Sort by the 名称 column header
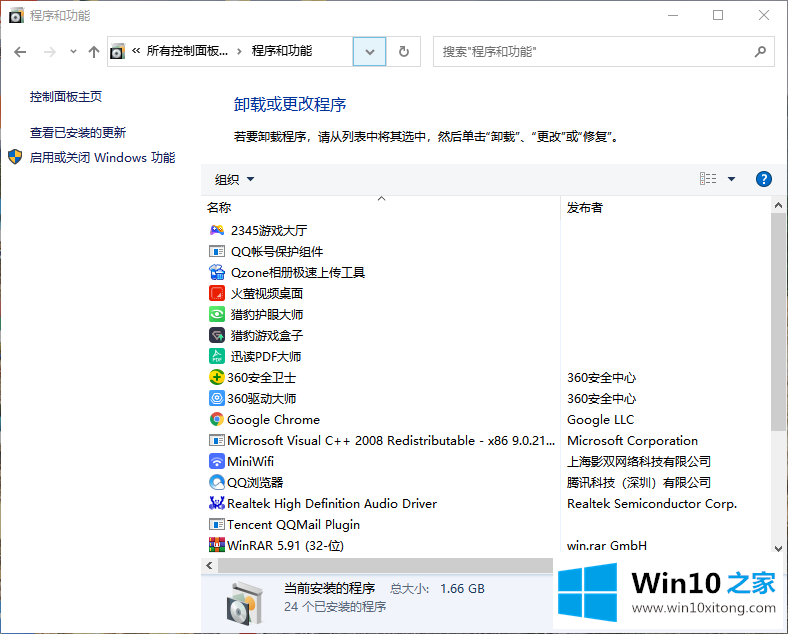Image resolution: width=788 pixels, height=634 pixels. click(x=380, y=207)
